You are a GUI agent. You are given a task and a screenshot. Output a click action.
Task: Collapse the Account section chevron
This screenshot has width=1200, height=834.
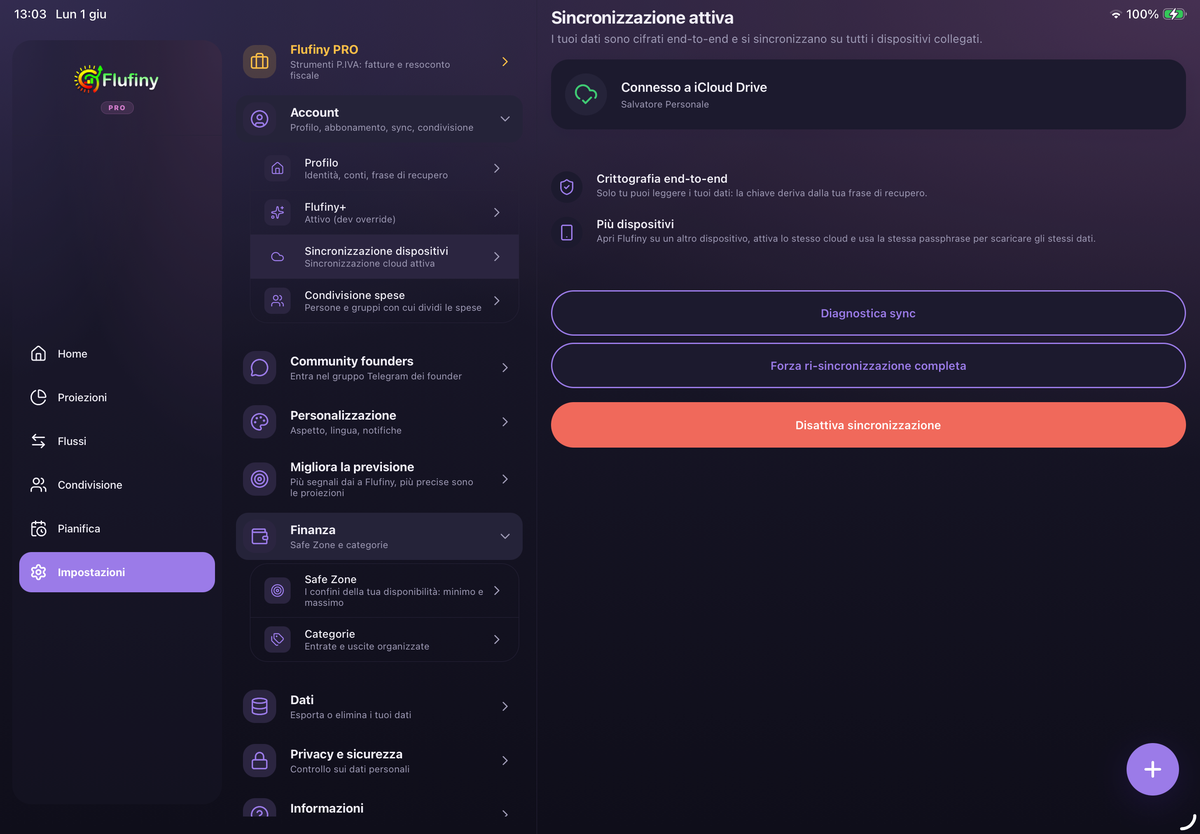coord(505,119)
